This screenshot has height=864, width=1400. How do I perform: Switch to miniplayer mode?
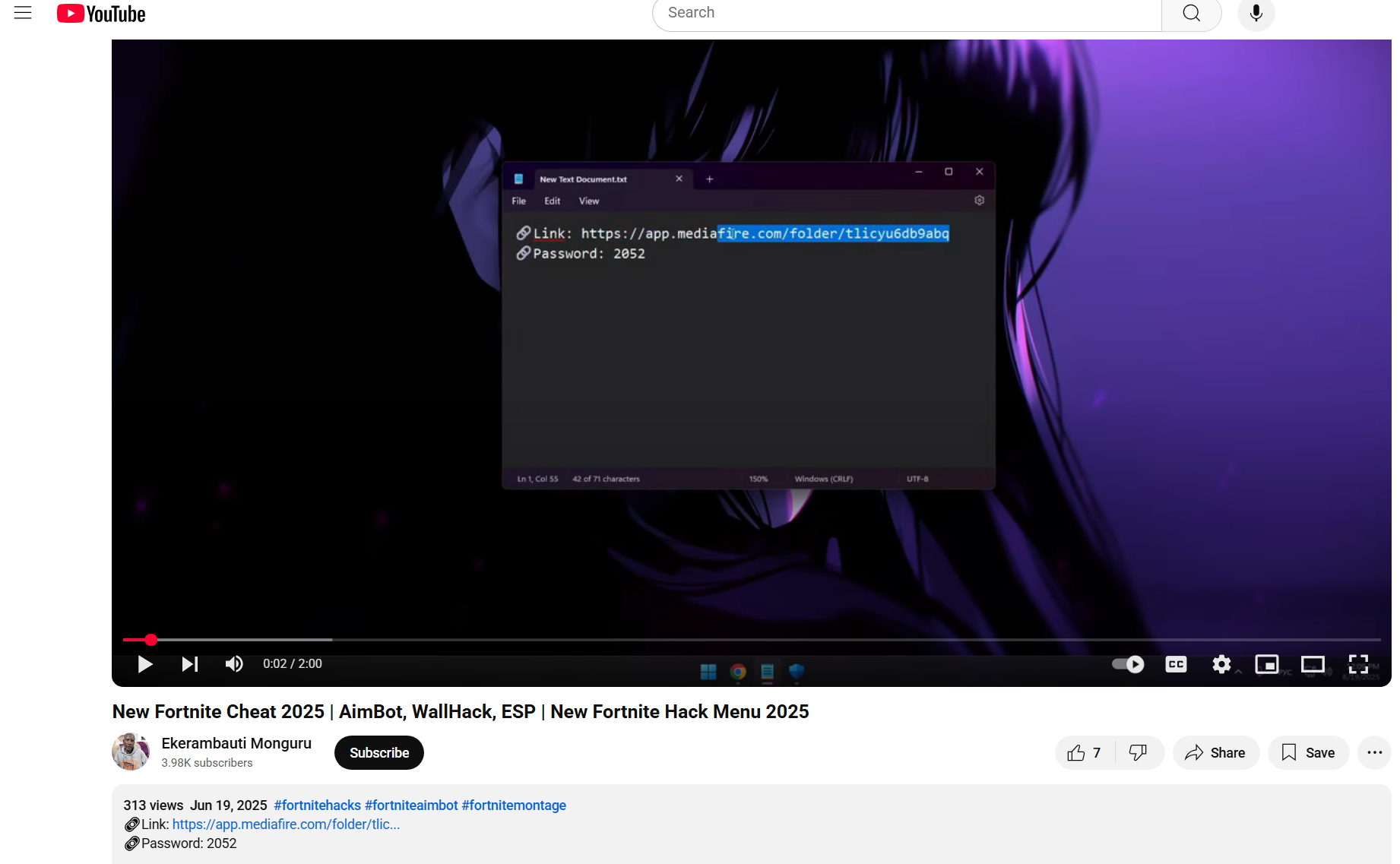[x=1266, y=664]
